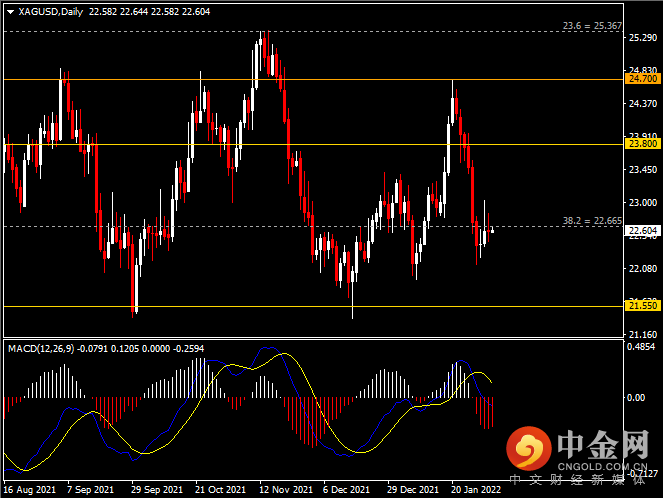Select the 25.290 price axis value
This screenshot has height=498, width=663.
[643, 38]
